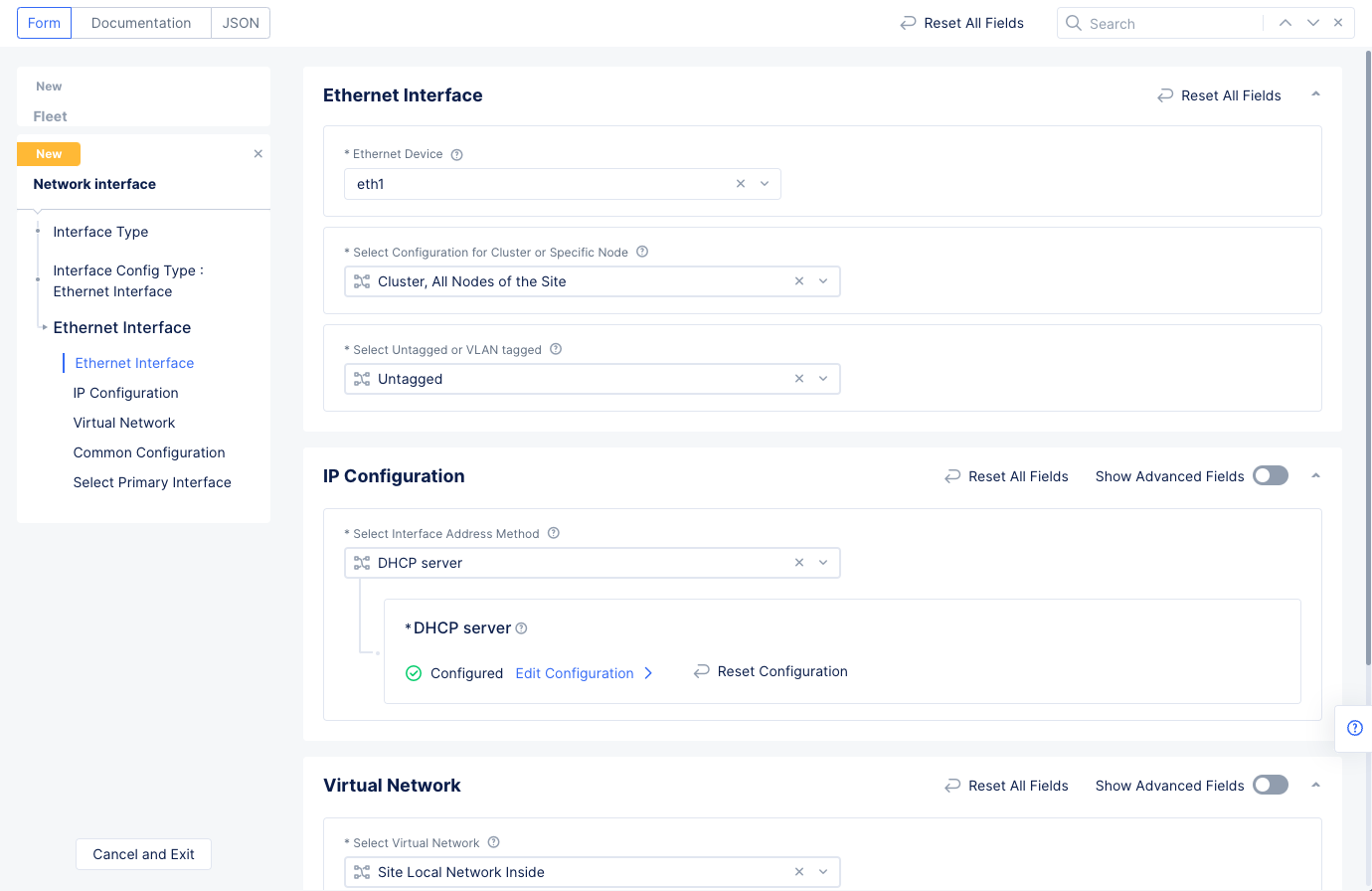Switch to the JSON tab
Screen dimensions: 1372x891
click(241, 23)
